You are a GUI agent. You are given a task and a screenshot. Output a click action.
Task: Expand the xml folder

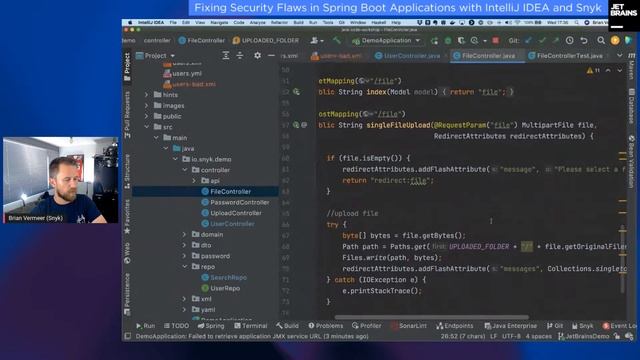(184, 299)
